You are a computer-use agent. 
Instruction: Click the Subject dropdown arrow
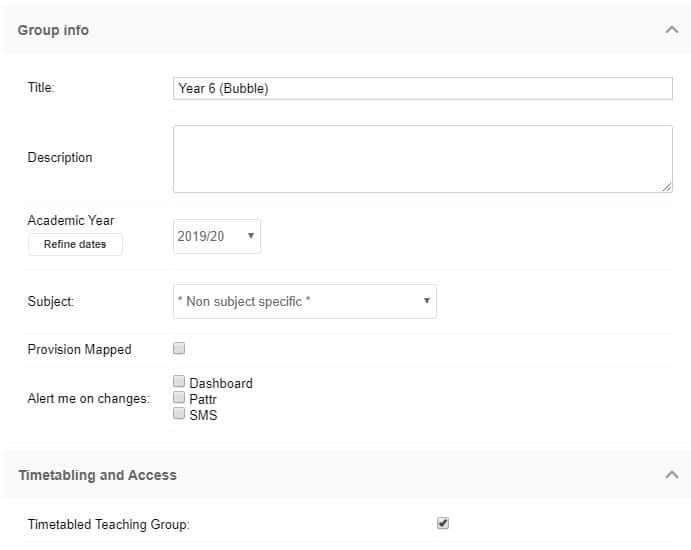click(427, 301)
